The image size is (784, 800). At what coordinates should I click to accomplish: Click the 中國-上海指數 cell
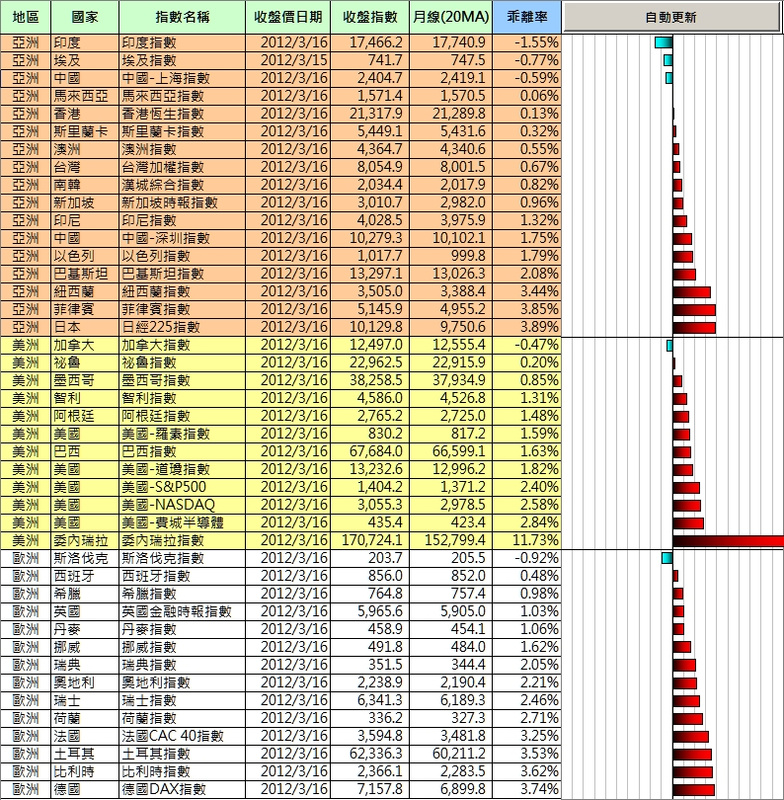point(182,78)
